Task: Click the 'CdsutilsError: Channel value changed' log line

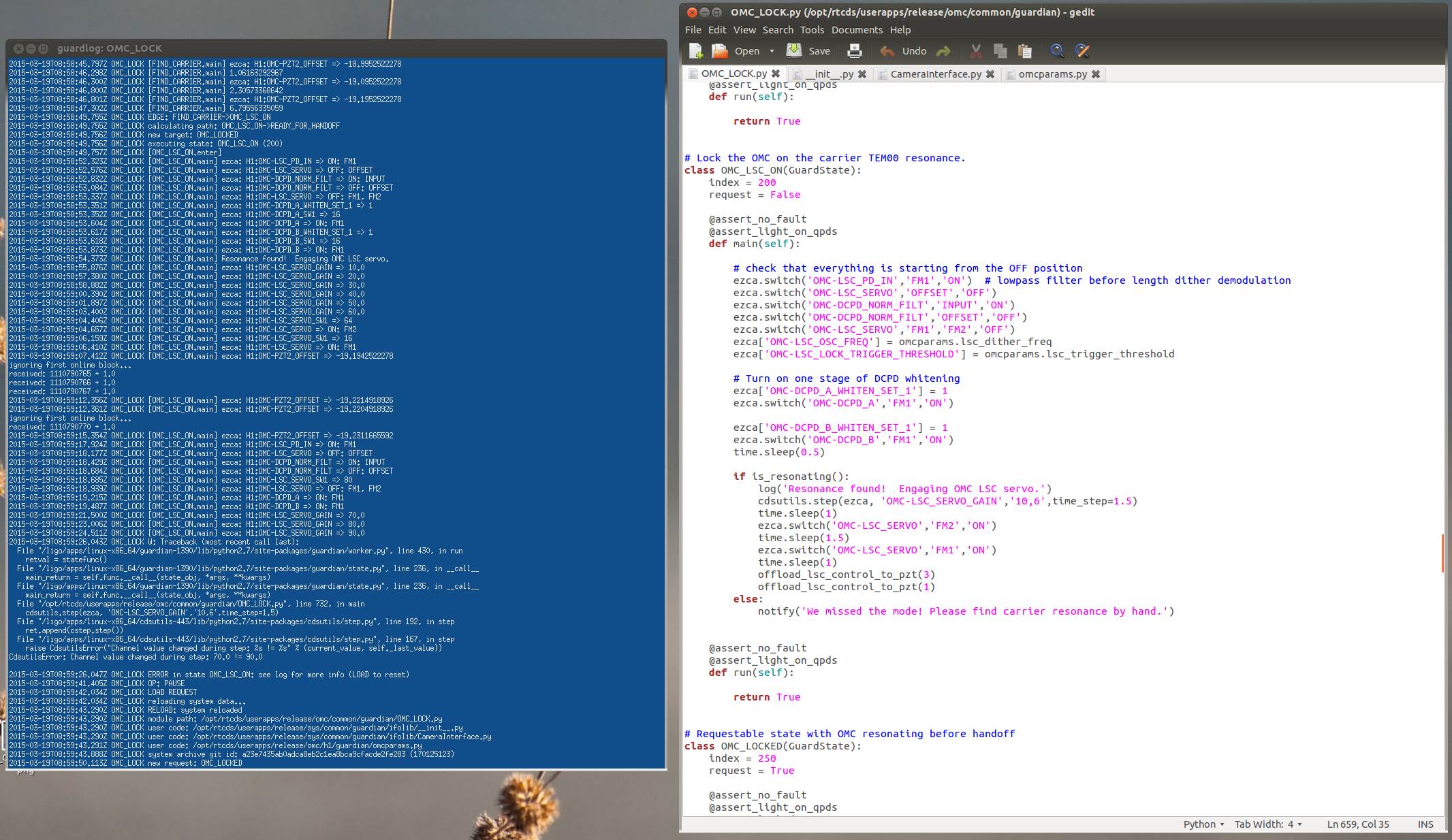Action: pos(136,657)
